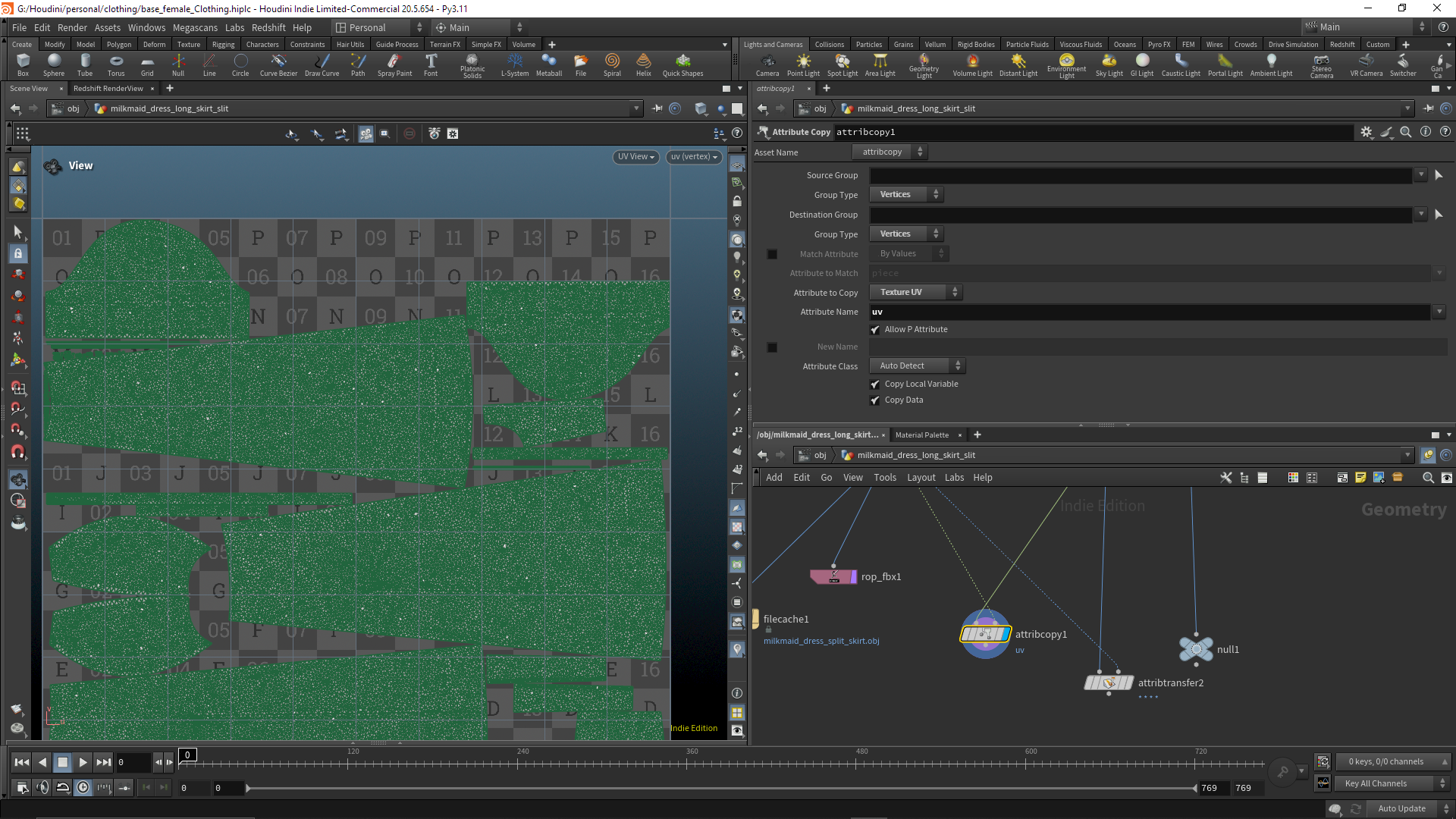Click the Attribute Name uv field
The image size is (1456, 819).
(x=1150, y=312)
